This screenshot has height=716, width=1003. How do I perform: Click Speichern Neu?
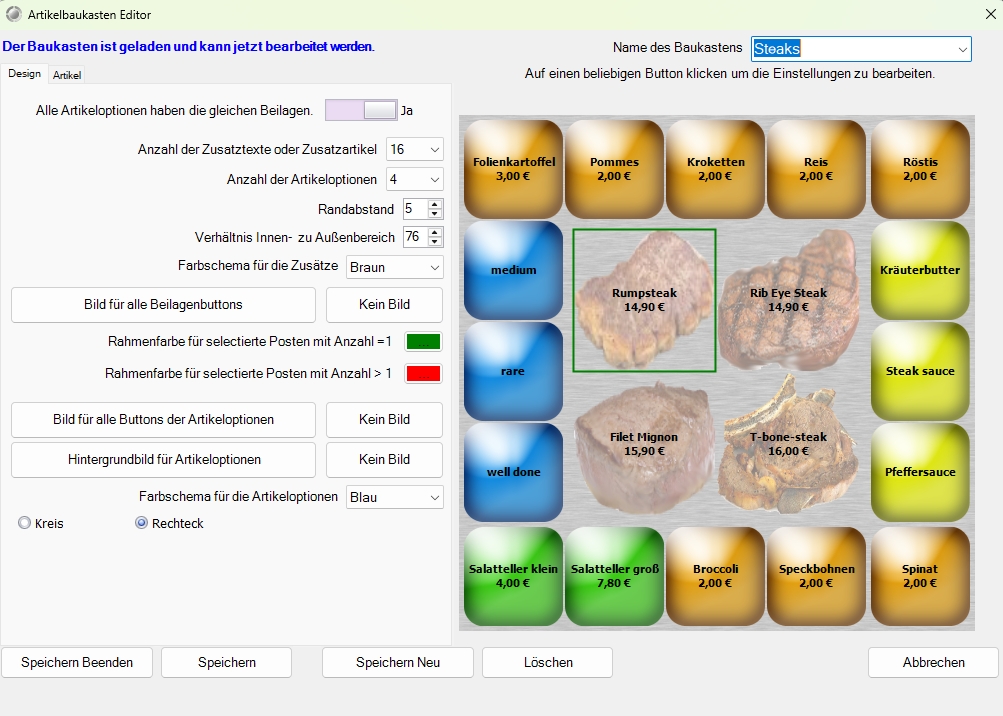398,662
